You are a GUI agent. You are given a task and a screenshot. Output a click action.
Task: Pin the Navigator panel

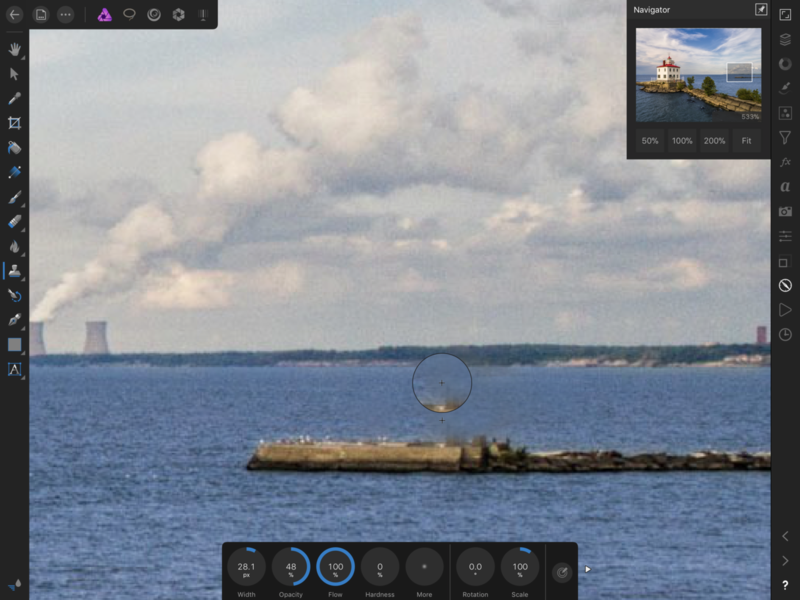point(760,10)
